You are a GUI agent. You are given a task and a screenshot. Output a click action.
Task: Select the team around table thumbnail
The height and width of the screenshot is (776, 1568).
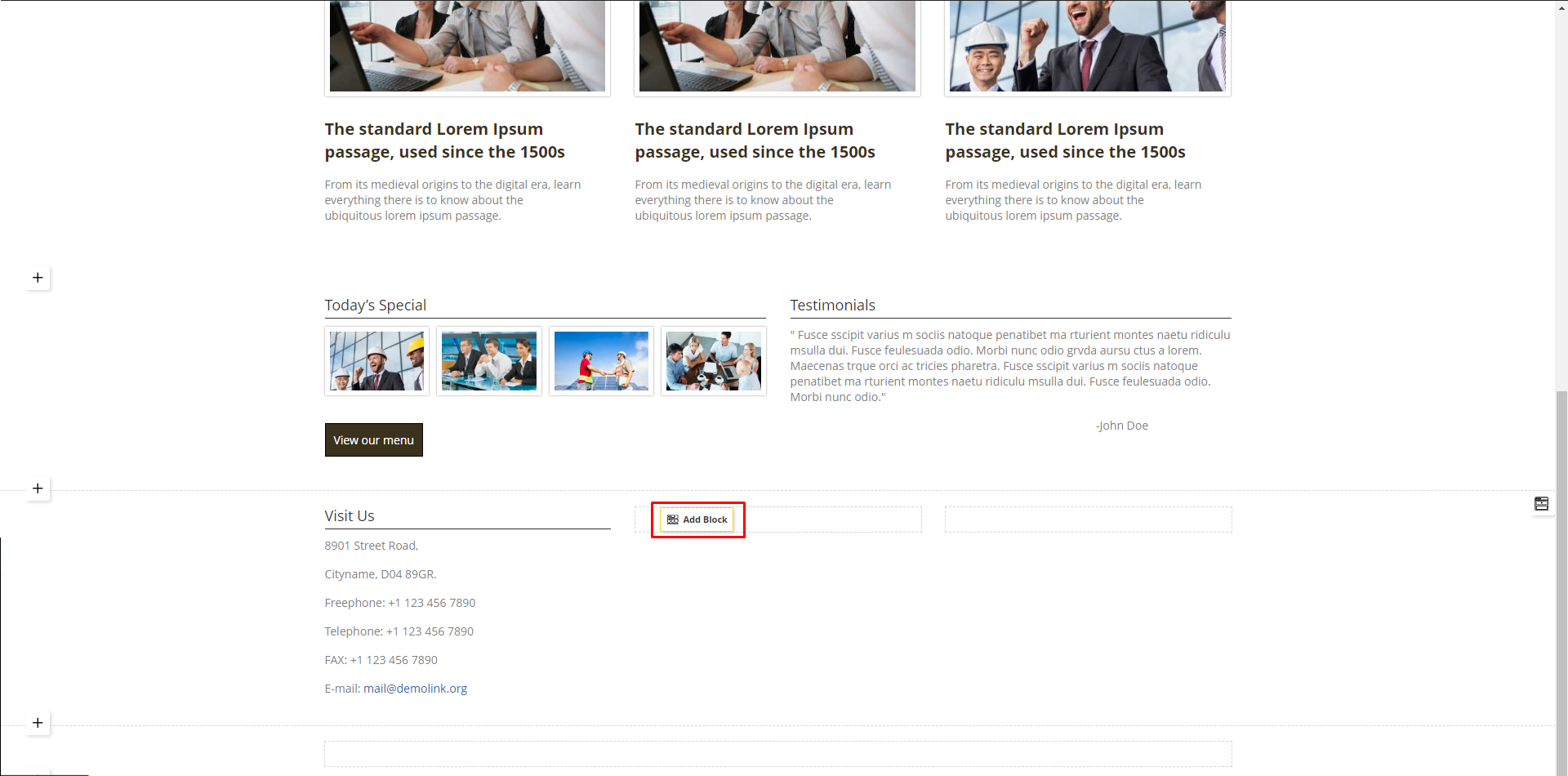pos(714,361)
